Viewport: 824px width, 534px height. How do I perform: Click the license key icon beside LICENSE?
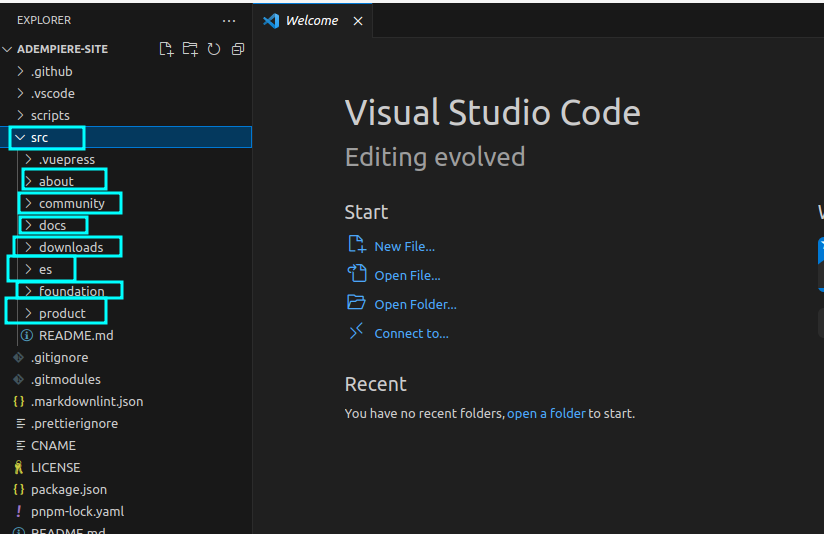[x=19, y=467]
